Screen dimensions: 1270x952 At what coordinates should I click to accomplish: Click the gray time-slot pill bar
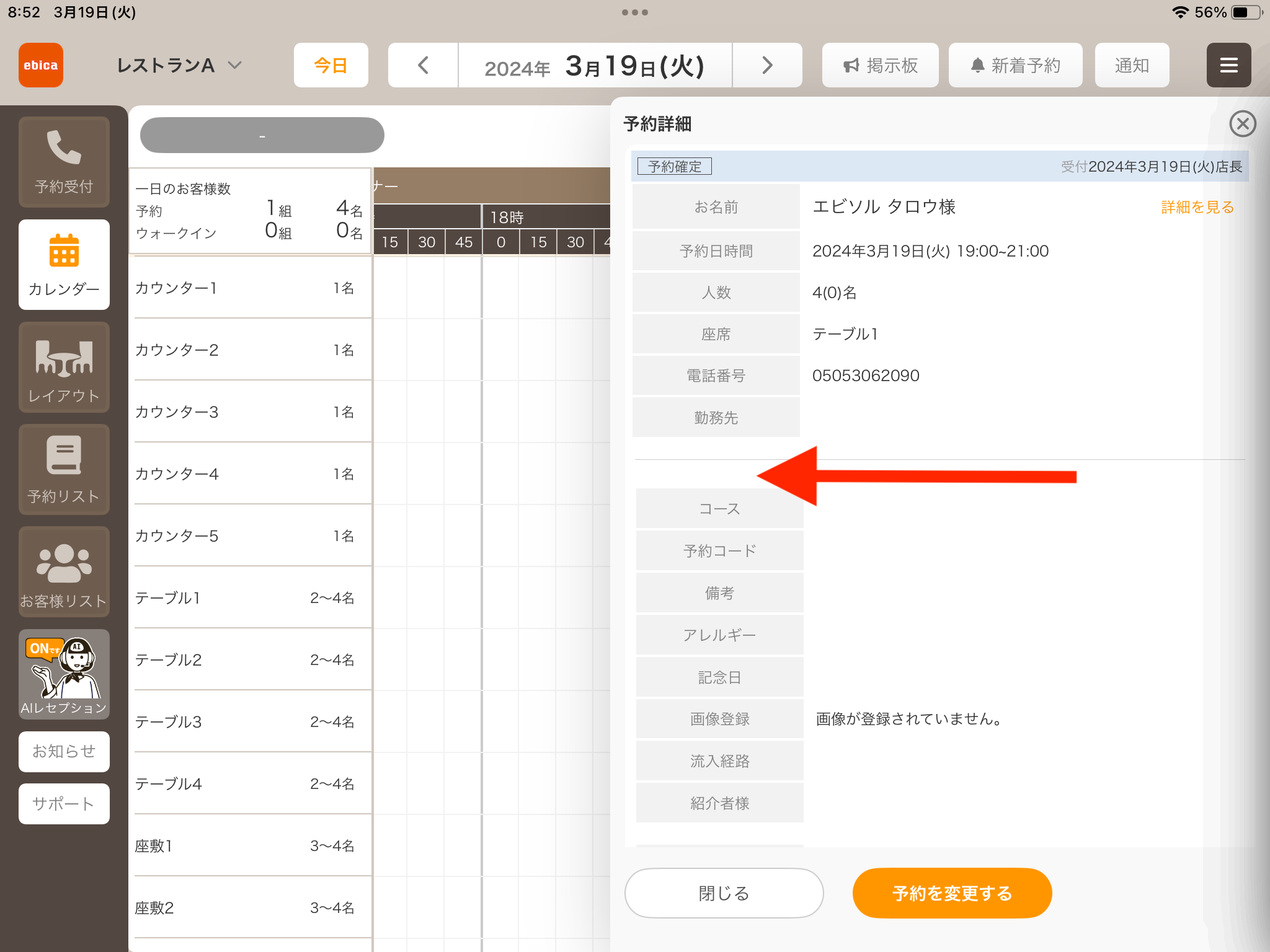pyautogui.click(x=262, y=135)
